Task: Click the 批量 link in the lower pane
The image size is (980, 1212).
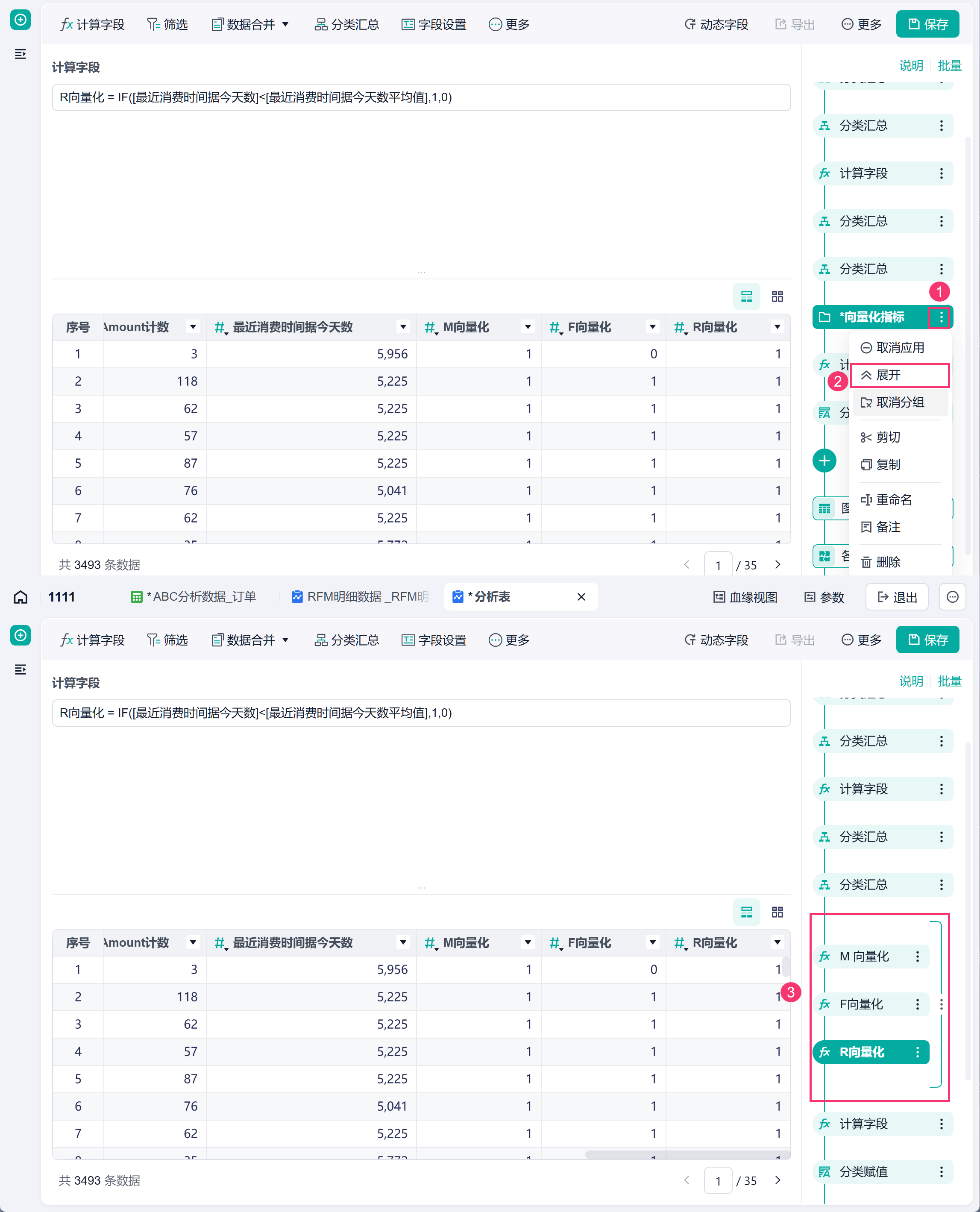Action: point(950,681)
